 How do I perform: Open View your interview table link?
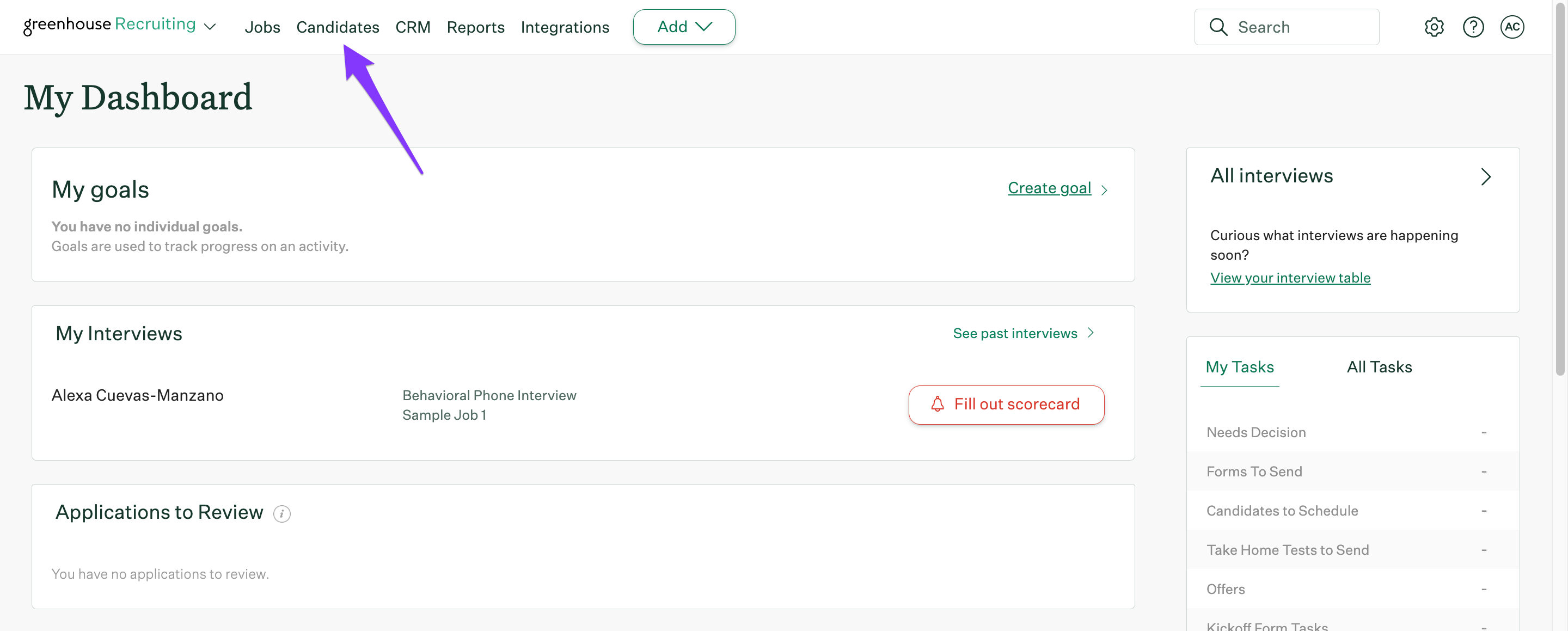(1290, 278)
